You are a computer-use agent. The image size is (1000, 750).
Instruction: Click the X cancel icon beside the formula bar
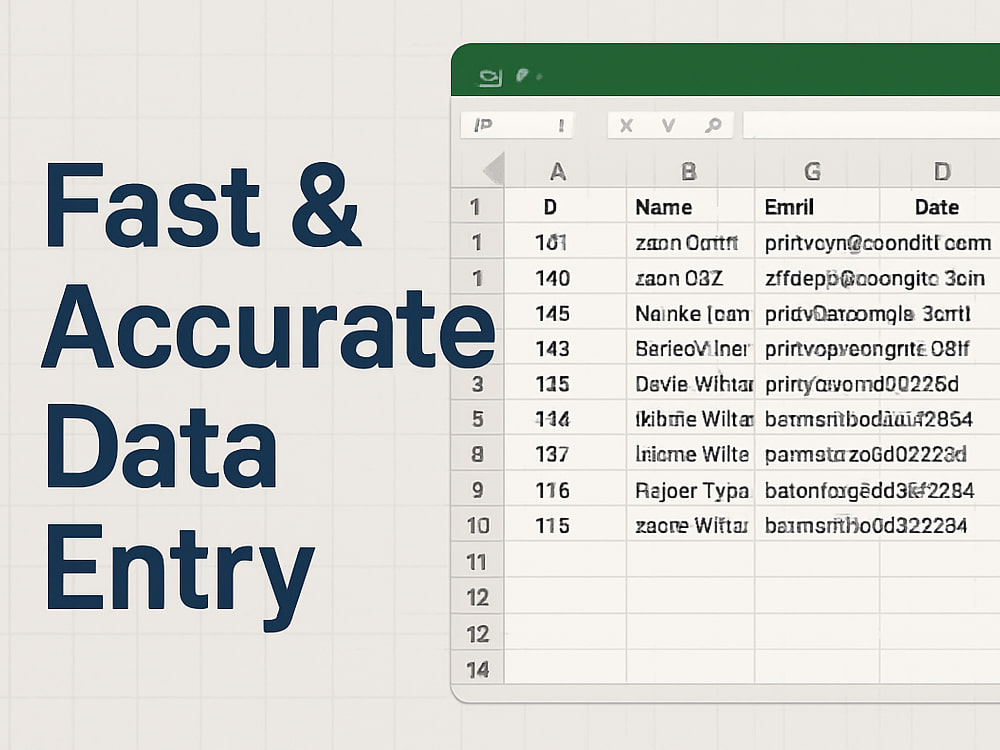626,126
